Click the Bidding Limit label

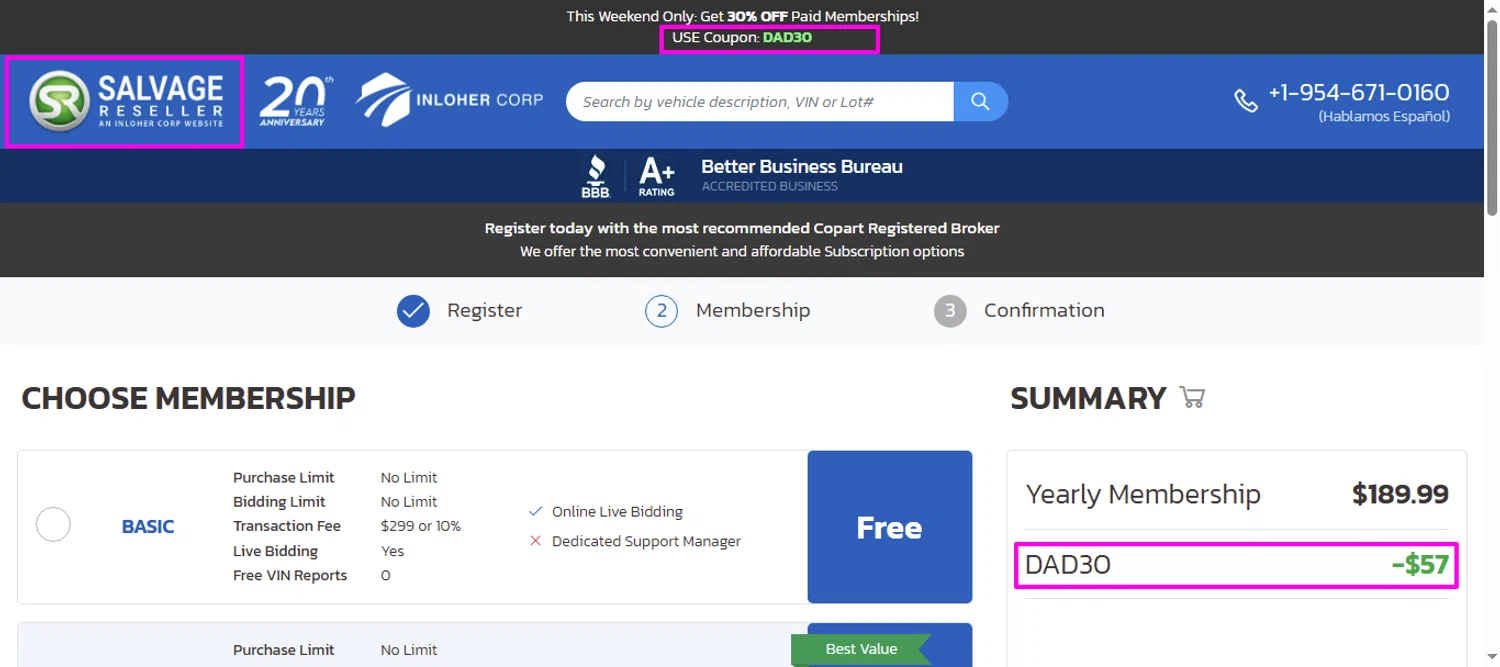coord(279,502)
